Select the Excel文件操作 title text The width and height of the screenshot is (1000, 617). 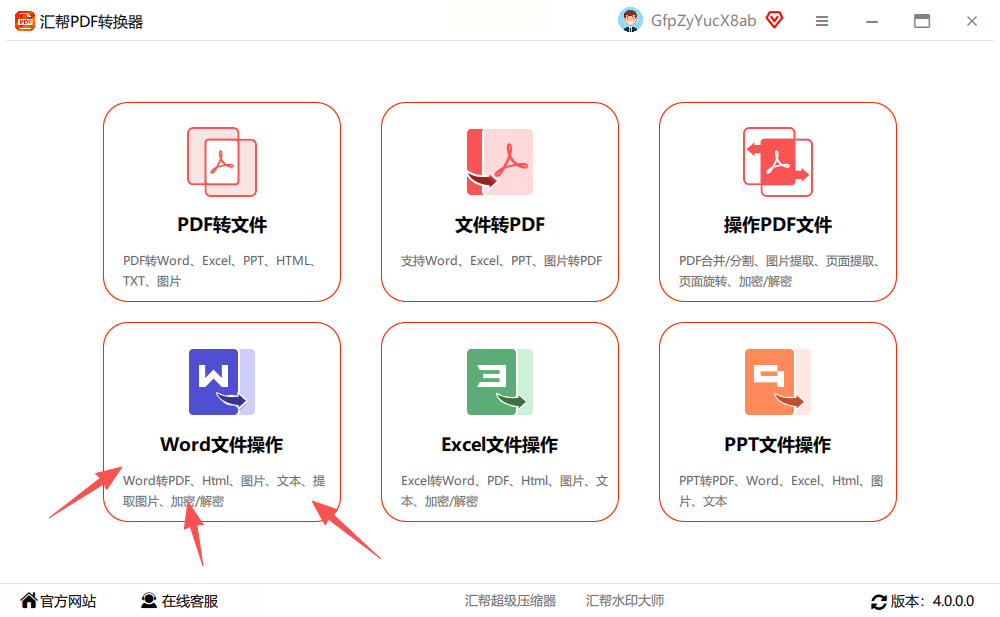coord(499,445)
